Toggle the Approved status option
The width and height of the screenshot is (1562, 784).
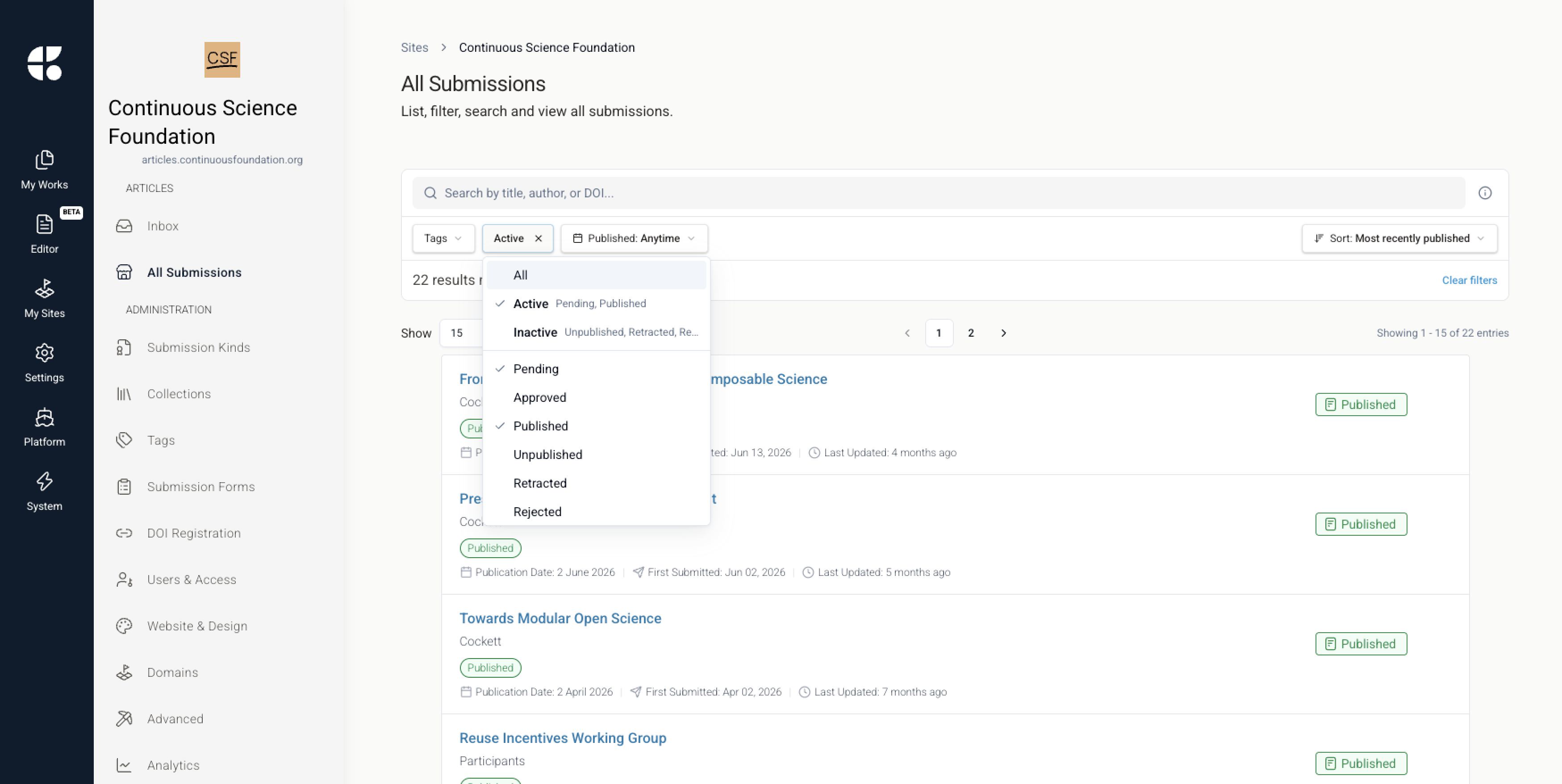(x=597, y=397)
